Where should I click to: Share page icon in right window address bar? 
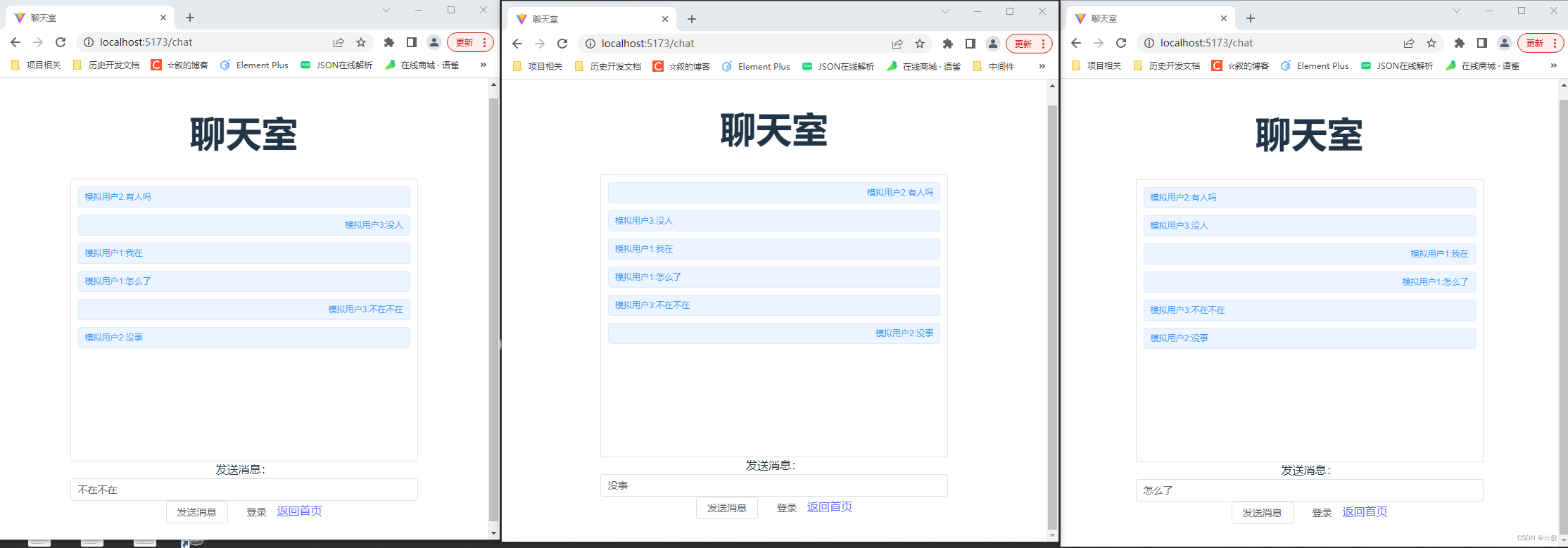pyautogui.click(x=1409, y=43)
